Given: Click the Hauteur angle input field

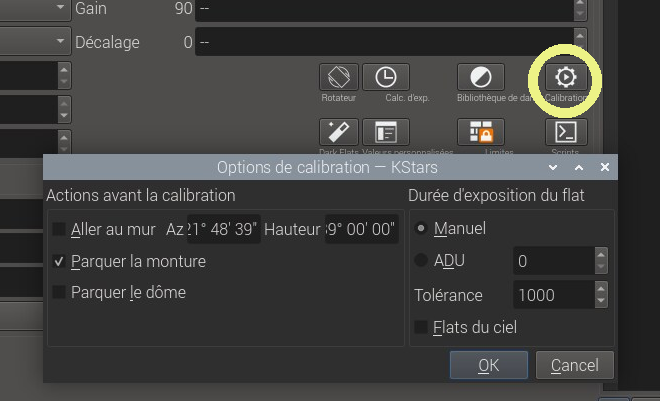Looking at the screenshot, I should pyautogui.click(x=361, y=229).
